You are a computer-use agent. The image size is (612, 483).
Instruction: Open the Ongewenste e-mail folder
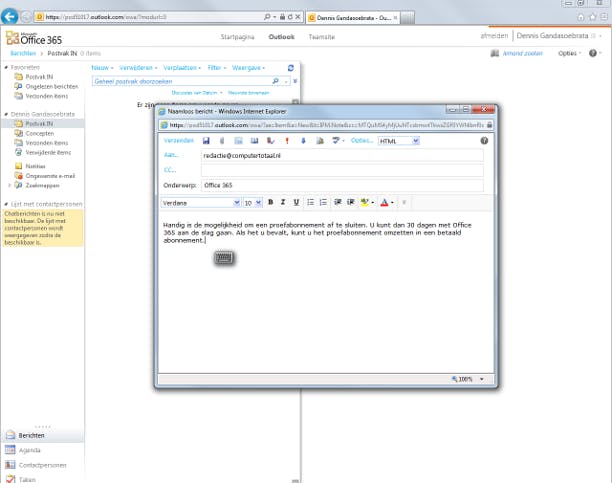(x=50, y=176)
